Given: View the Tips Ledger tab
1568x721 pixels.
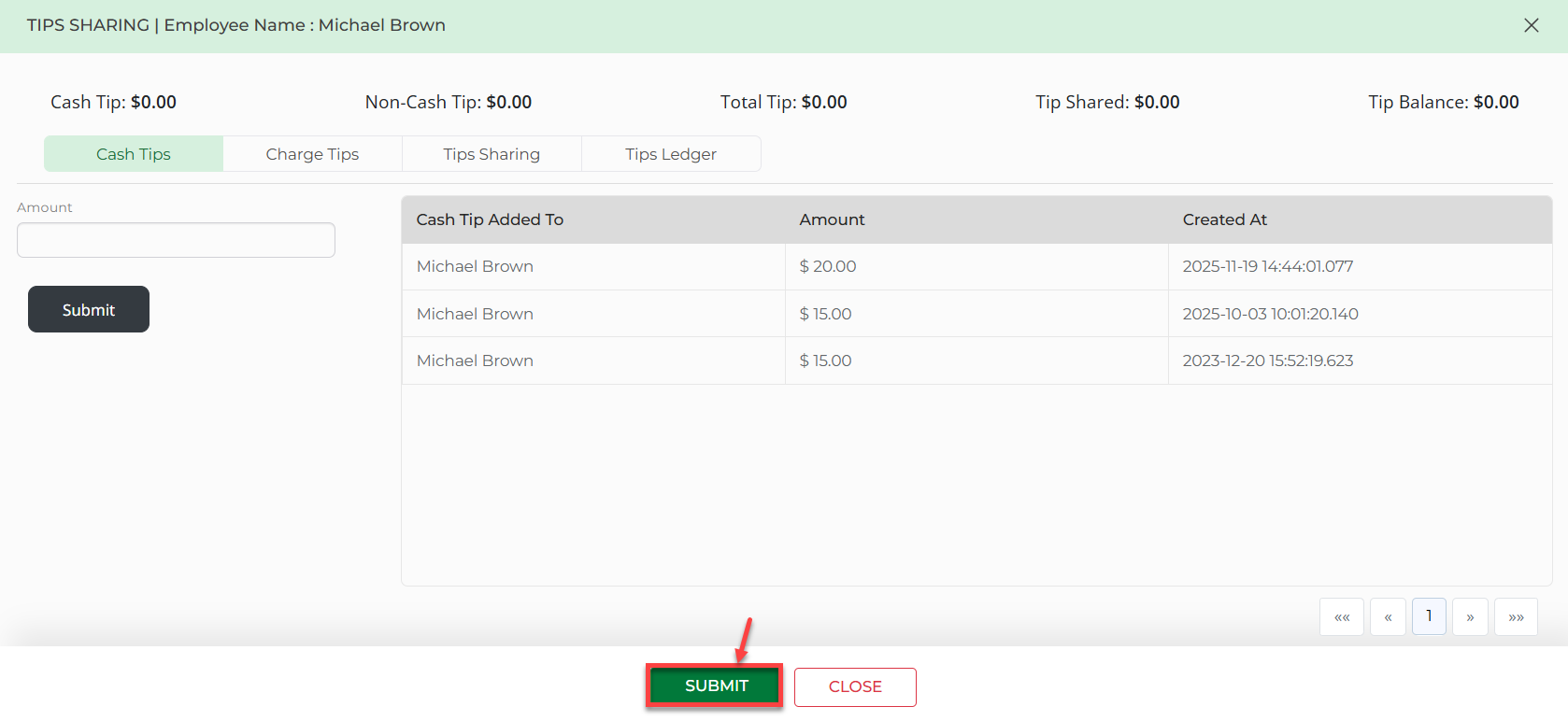Looking at the screenshot, I should point(671,154).
